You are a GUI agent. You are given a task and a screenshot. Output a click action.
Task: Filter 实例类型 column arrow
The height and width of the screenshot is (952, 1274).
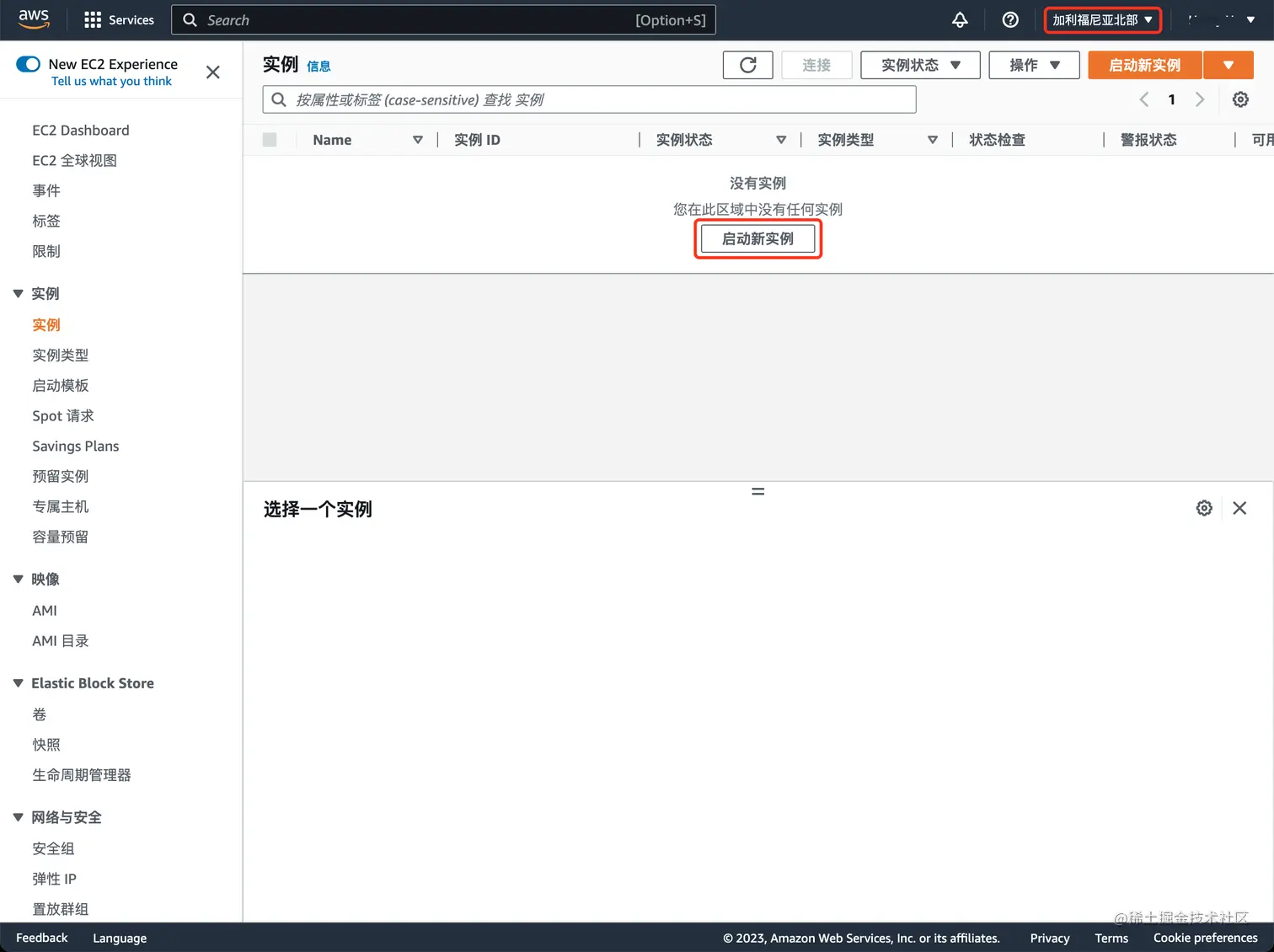pyautogui.click(x=933, y=140)
